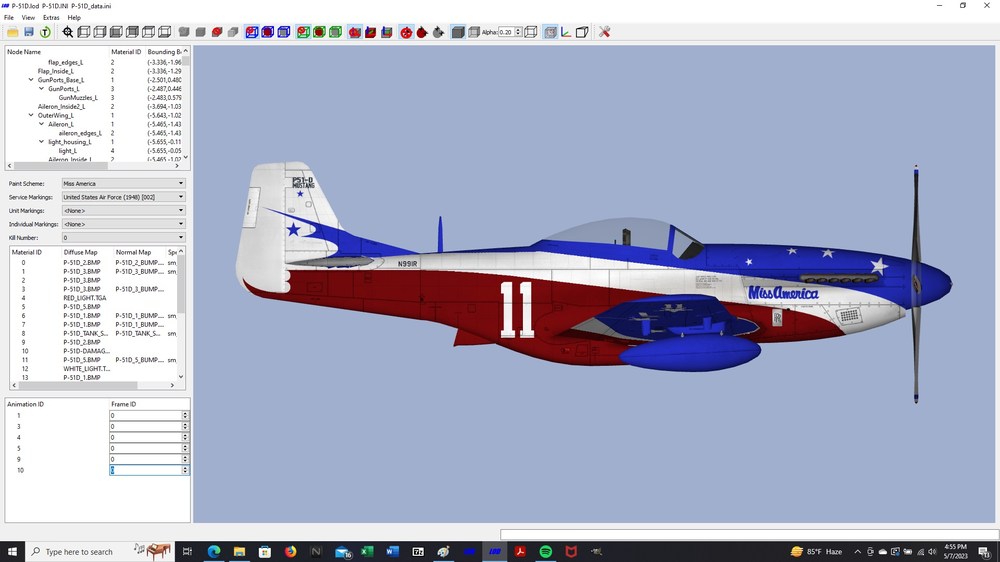This screenshot has height=562, width=1000.
Task: Open the Kill Number dropdown
Action: coord(123,237)
